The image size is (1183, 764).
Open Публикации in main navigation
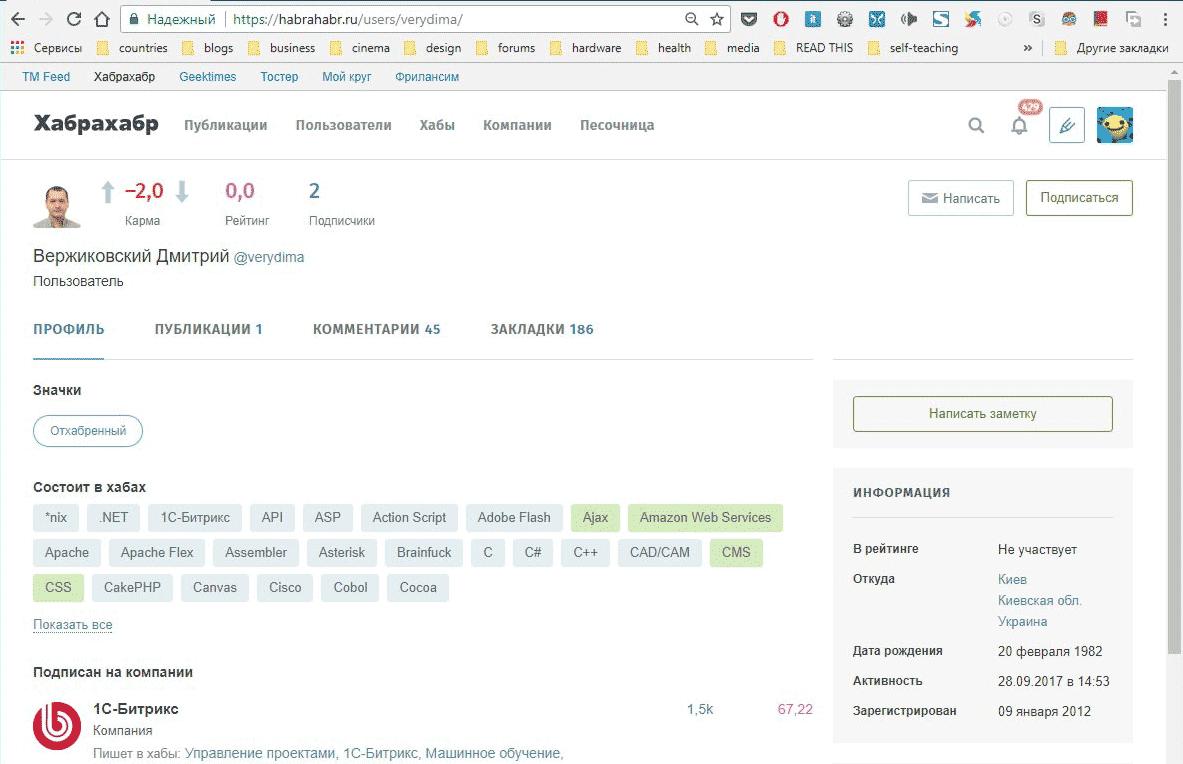pos(226,125)
